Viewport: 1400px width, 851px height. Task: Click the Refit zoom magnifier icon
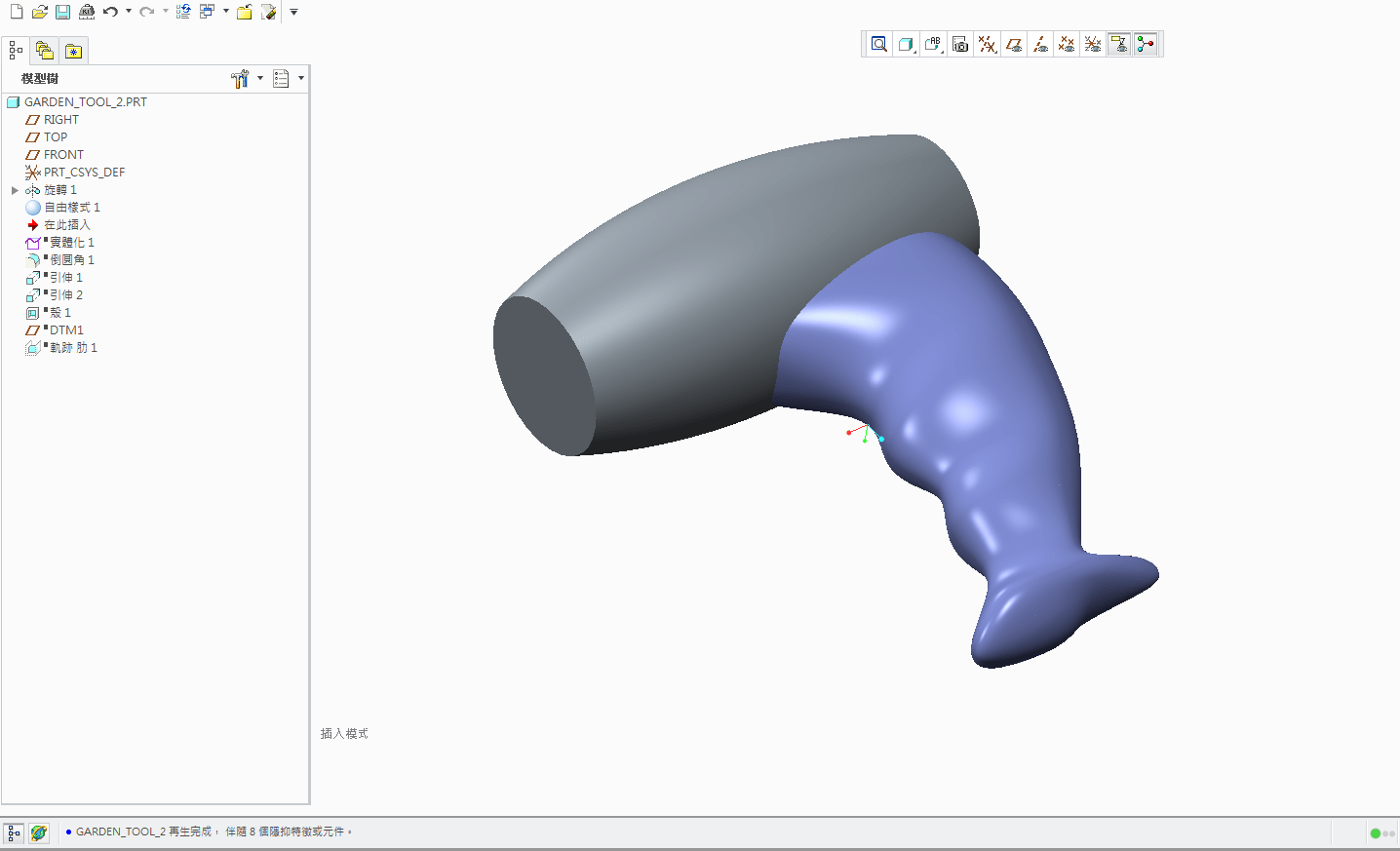pyautogui.click(x=878, y=44)
